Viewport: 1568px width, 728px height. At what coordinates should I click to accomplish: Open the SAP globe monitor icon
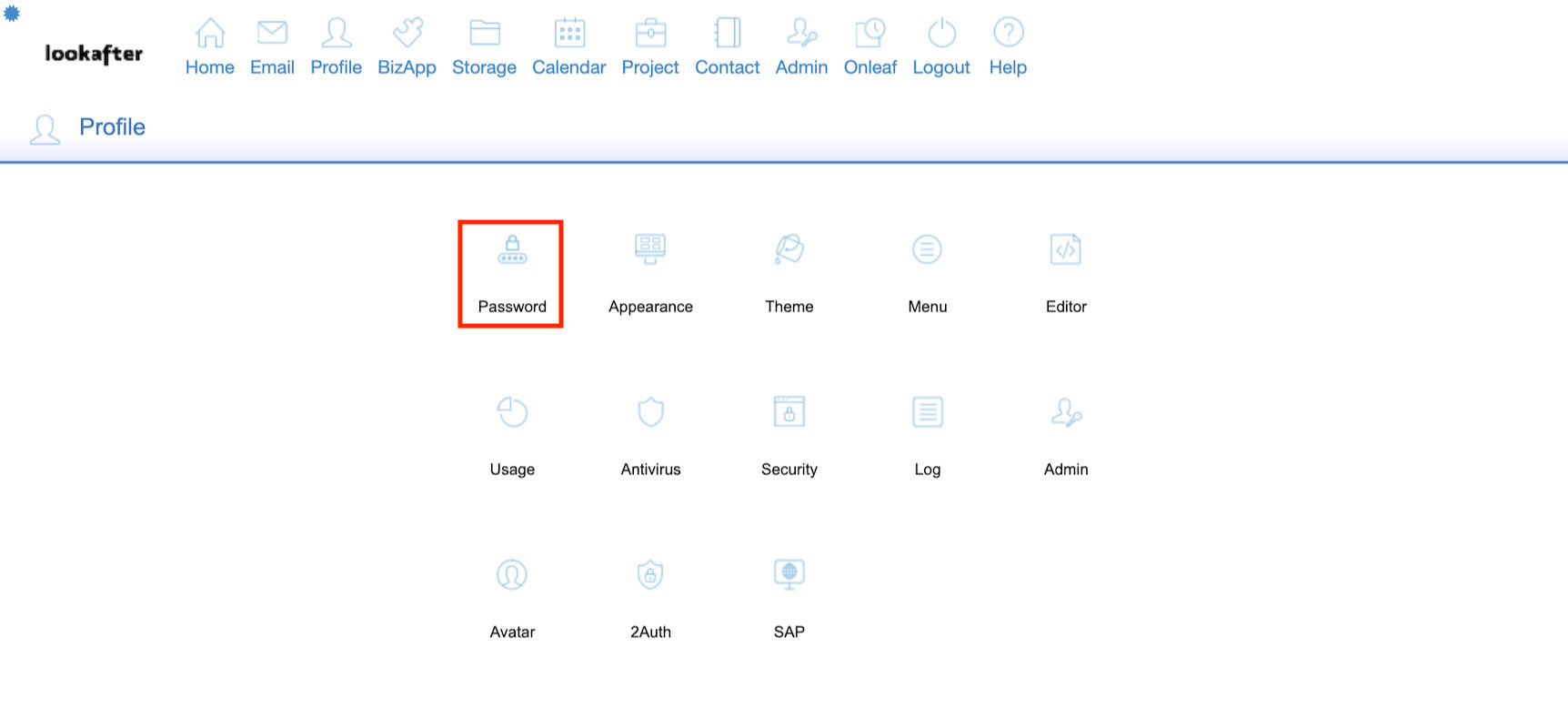(x=789, y=575)
